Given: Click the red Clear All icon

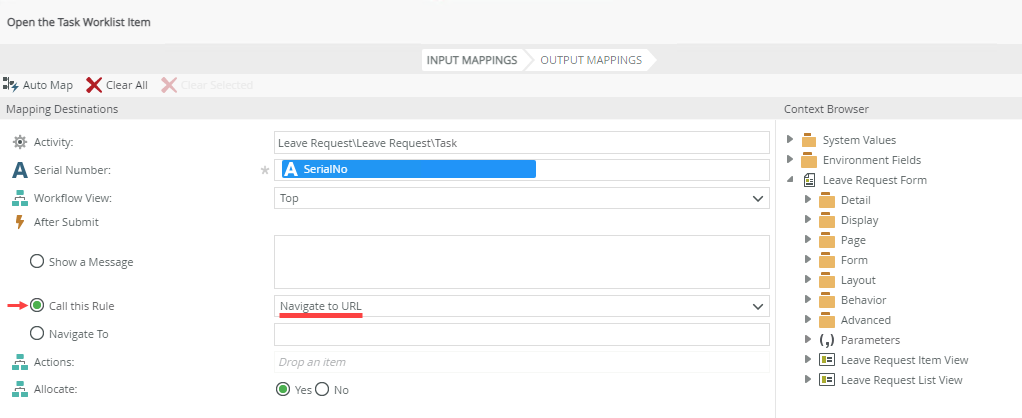Looking at the screenshot, I should click(x=94, y=85).
